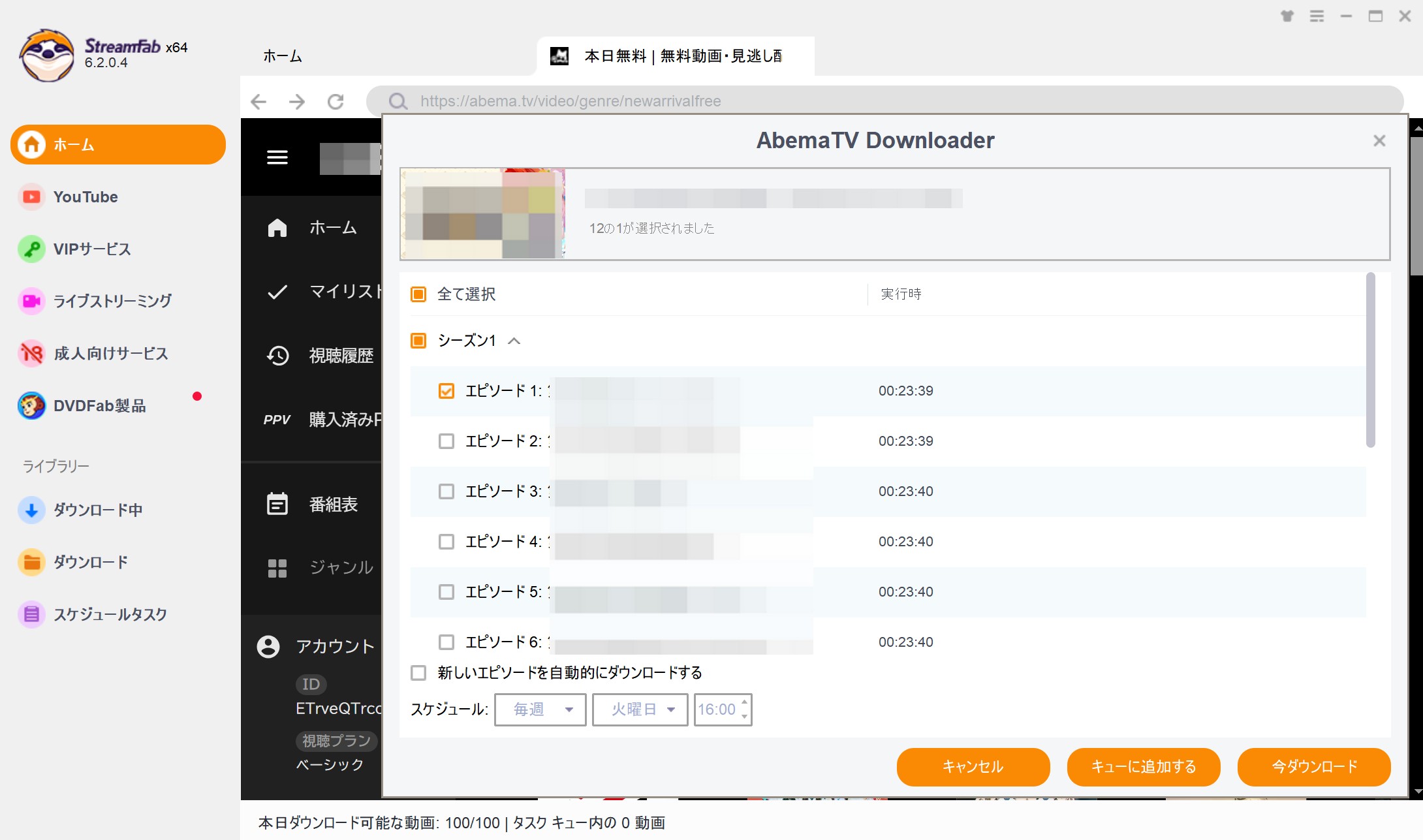Click the show thumbnail in downloader

click(x=482, y=213)
